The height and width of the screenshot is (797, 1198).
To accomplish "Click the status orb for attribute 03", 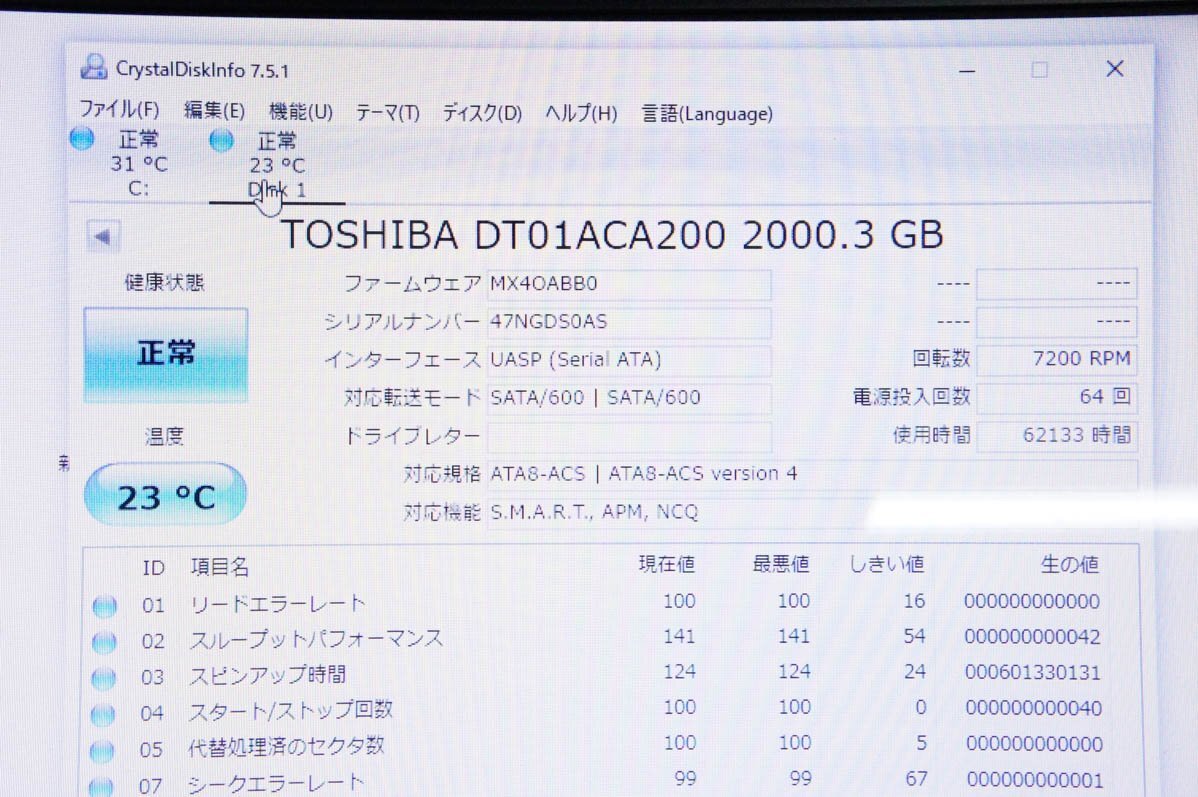I will tap(103, 678).
